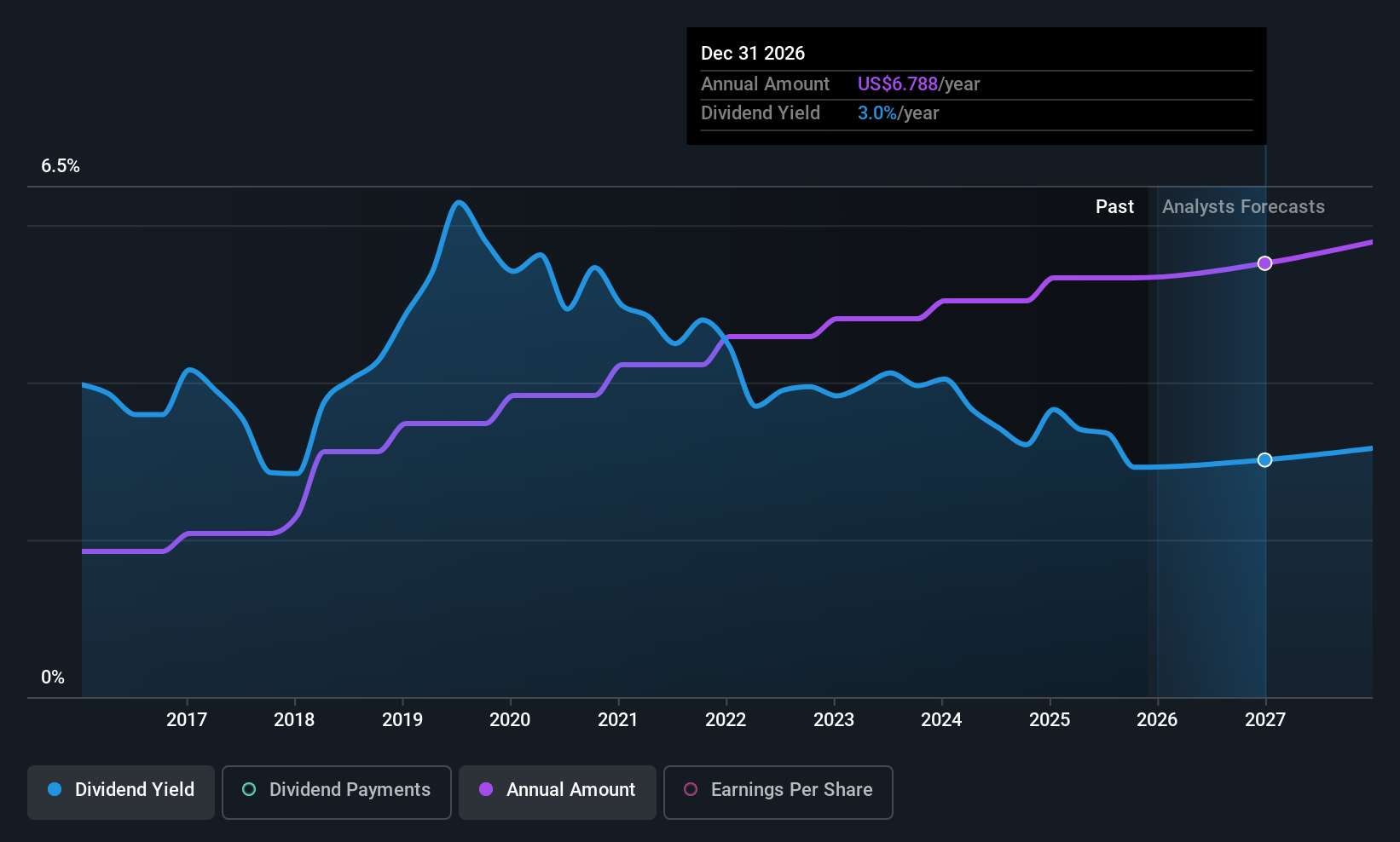This screenshot has height=842, width=1400.
Task: Click the teal Dividend Payments legend circle
Action: click(x=249, y=790)
